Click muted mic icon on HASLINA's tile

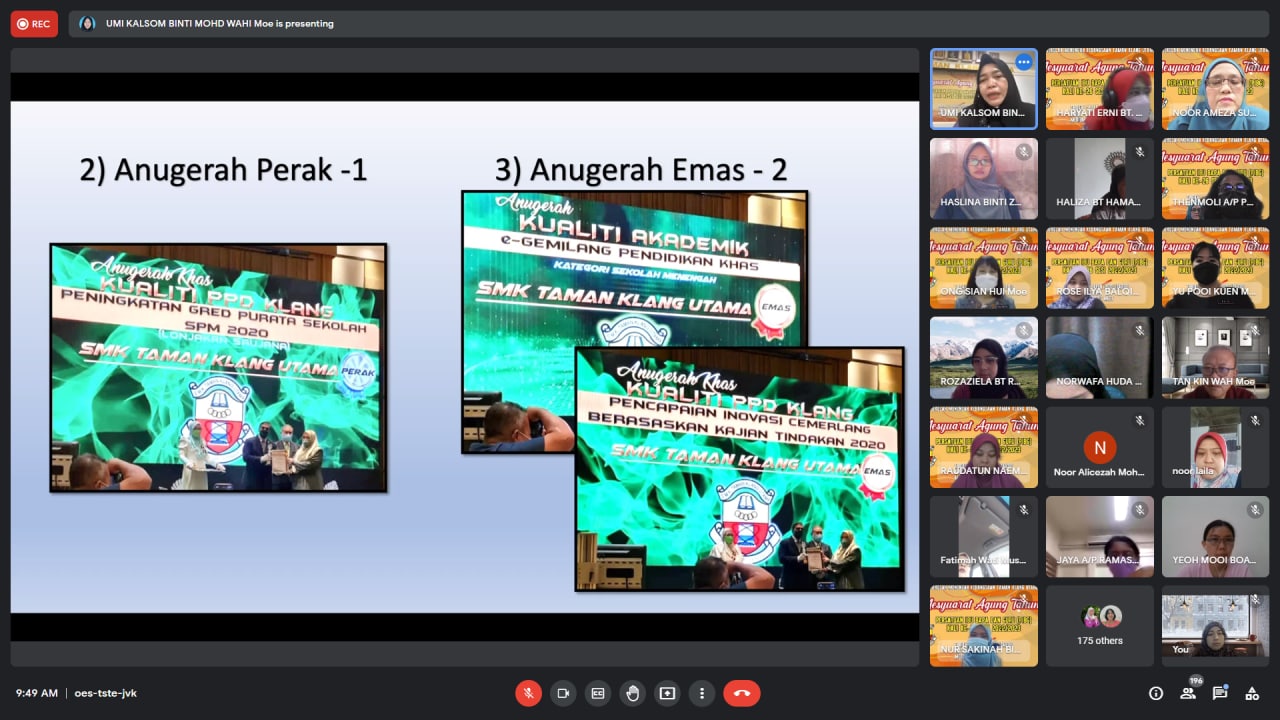click(x=1023, y=152)
